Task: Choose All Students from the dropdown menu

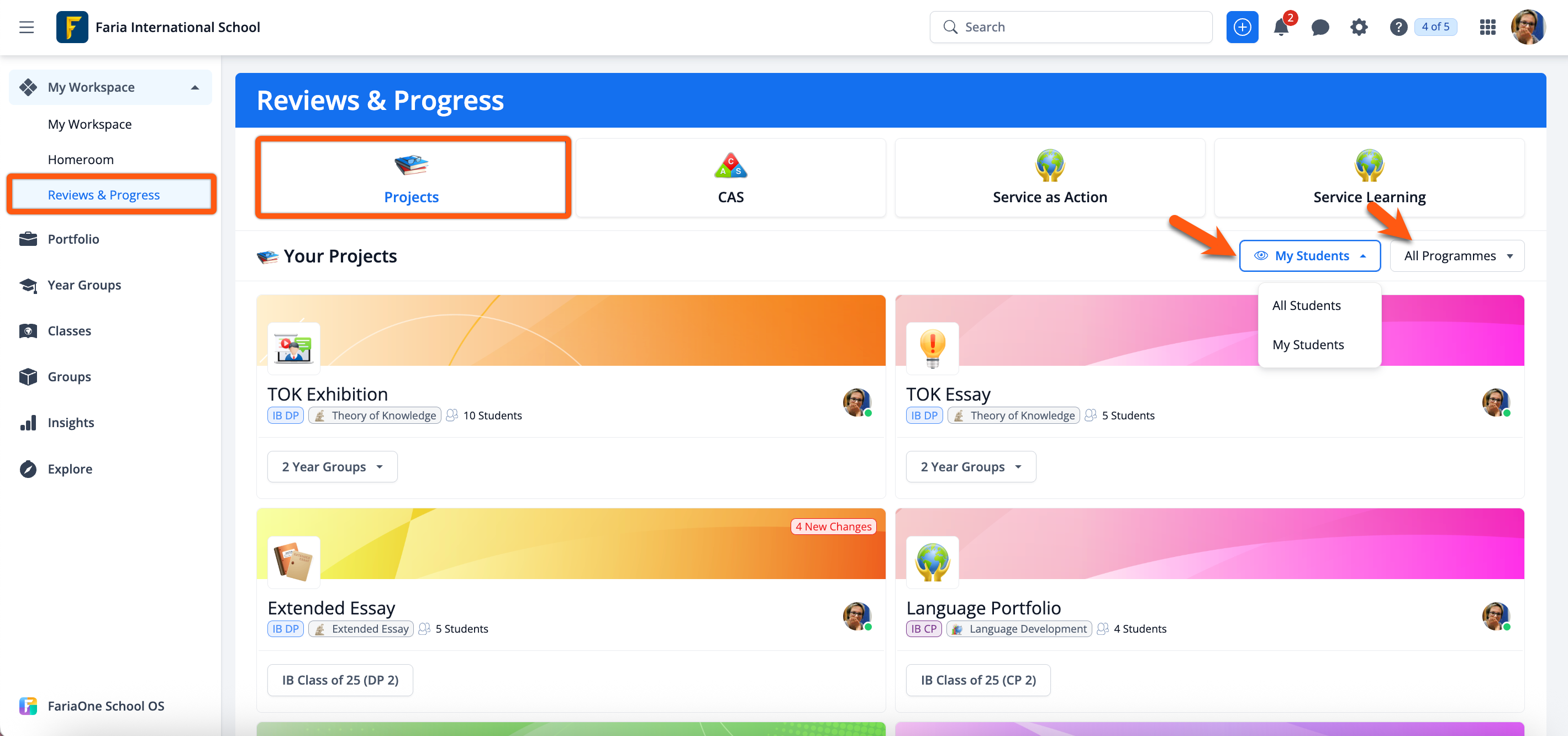Action: click(1306, 306)
